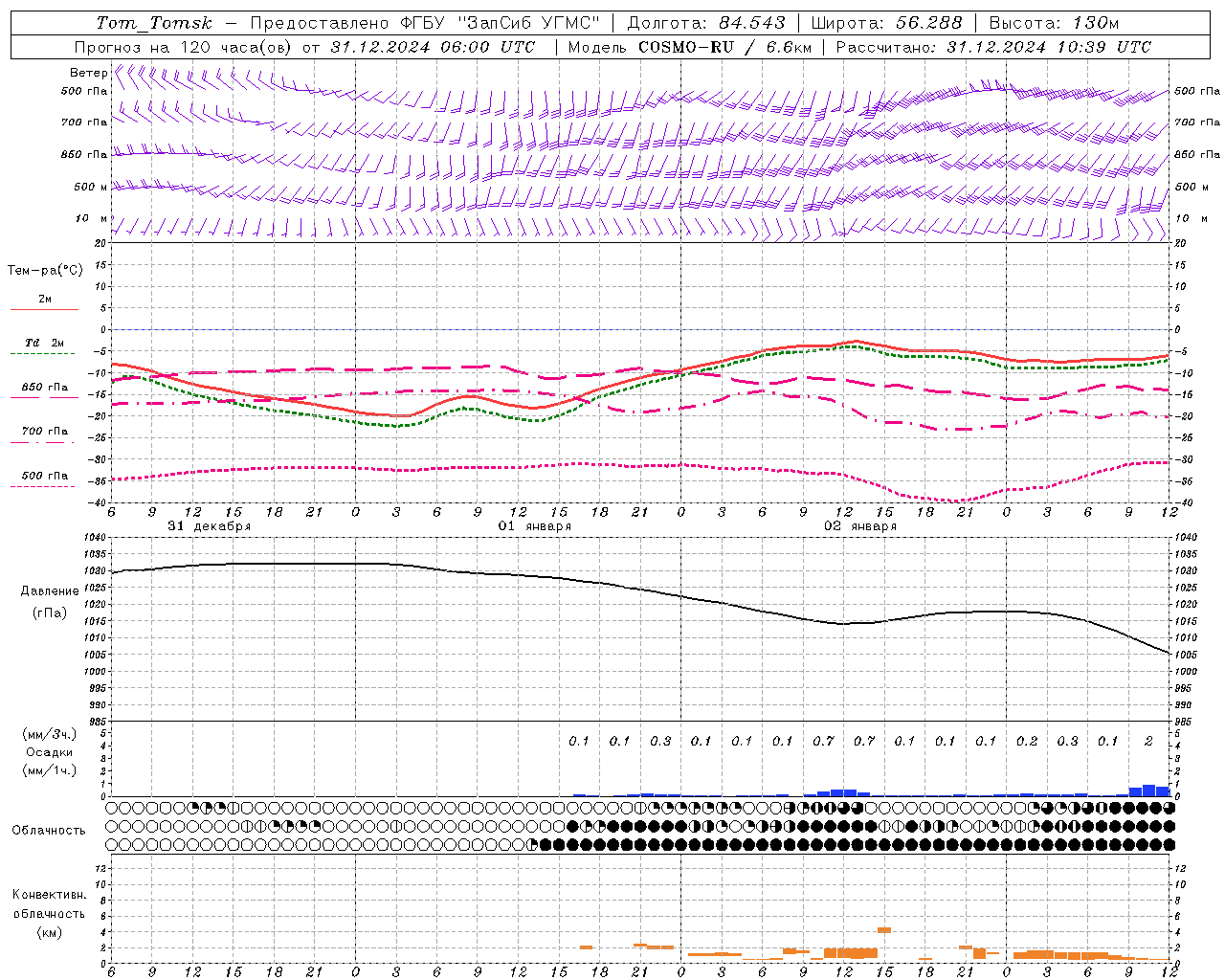Click the "Давление" pressure label

tap(50, 591)
